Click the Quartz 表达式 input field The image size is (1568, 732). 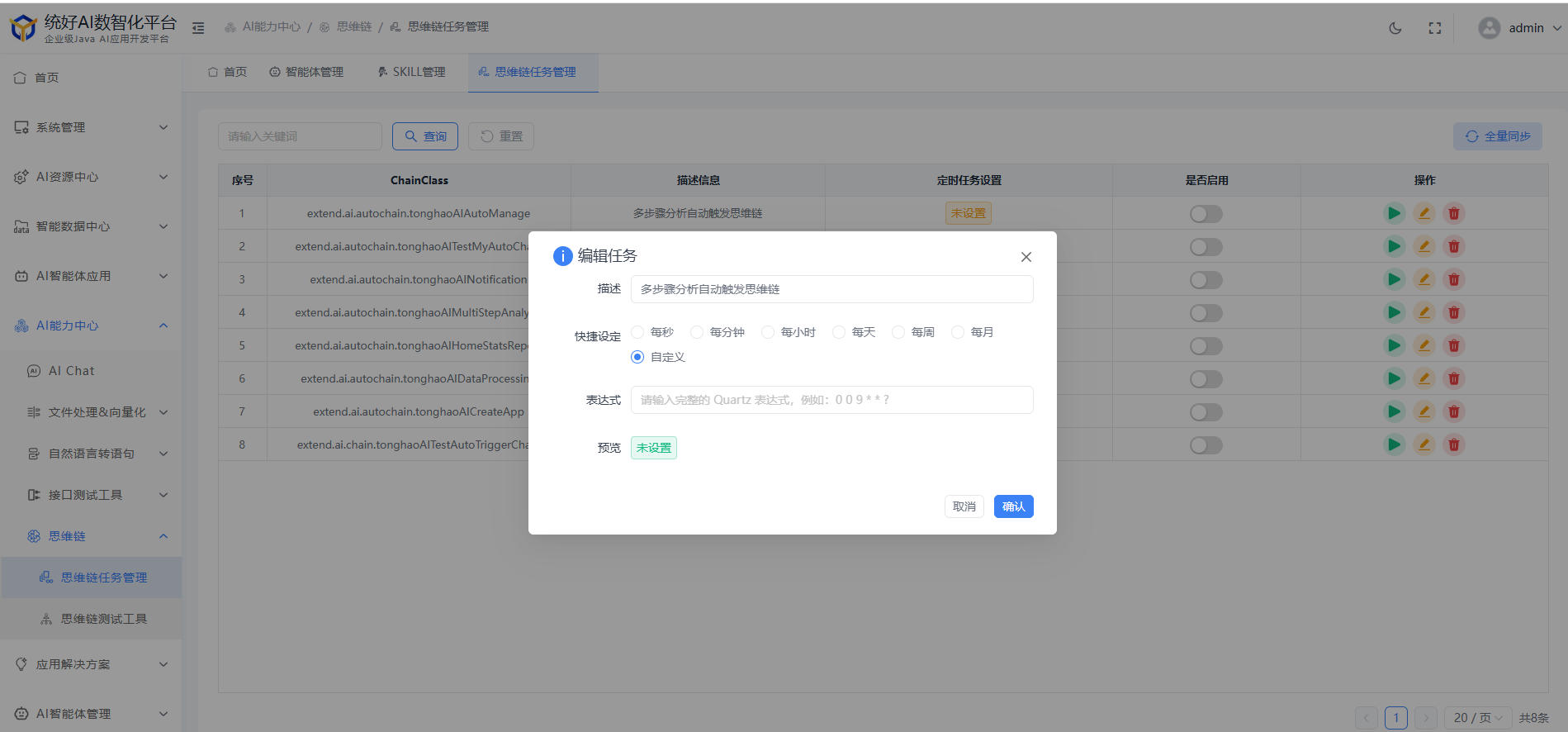(831, 400)
